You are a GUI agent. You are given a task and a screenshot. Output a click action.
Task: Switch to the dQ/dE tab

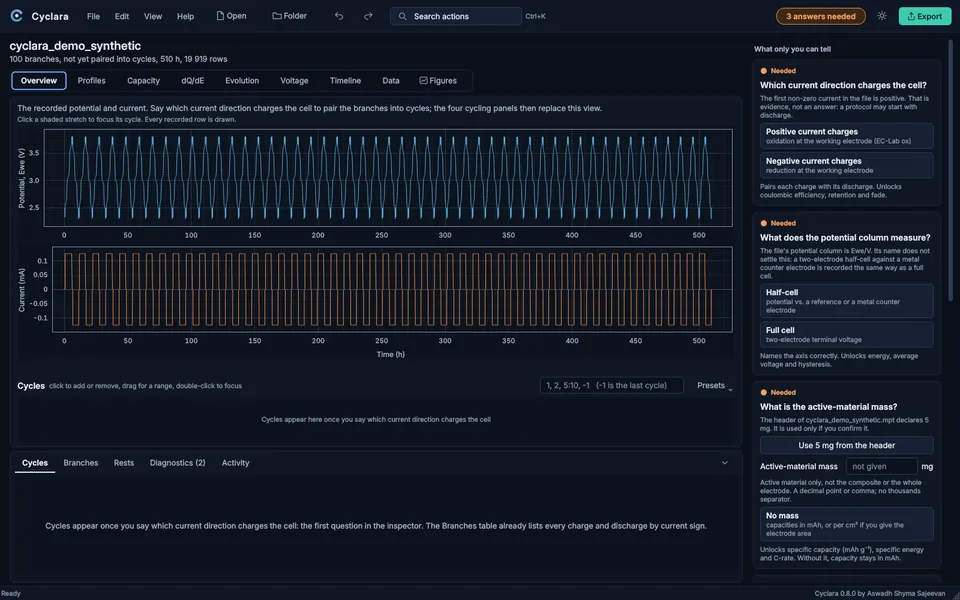193,80
